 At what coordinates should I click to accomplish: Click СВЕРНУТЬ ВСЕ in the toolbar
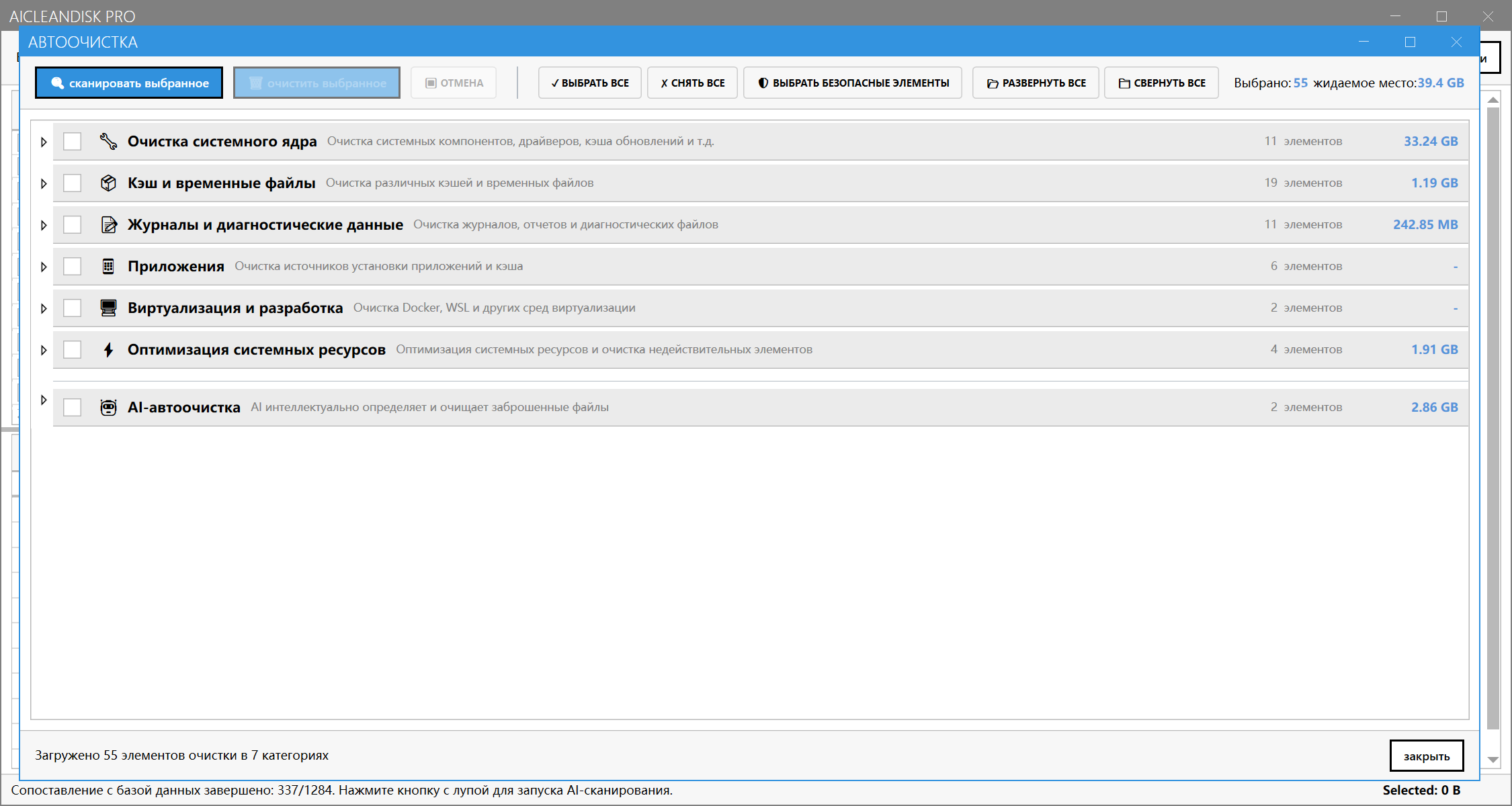point(1161,83)
